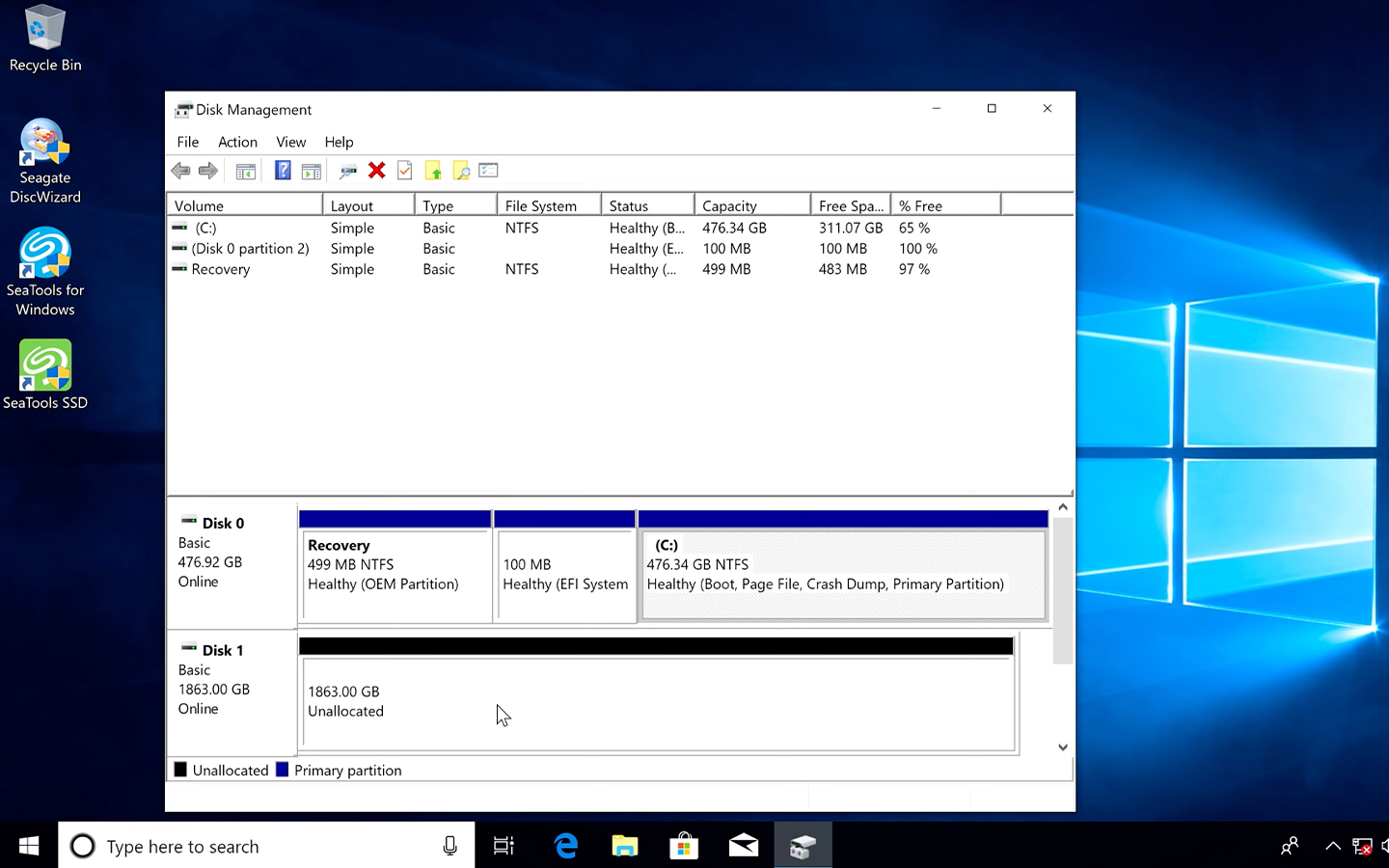Viewport: 1389px width, 868px height.
Task: Click the Back arrow toolbar icon
Action: click(x=180, y=171)
